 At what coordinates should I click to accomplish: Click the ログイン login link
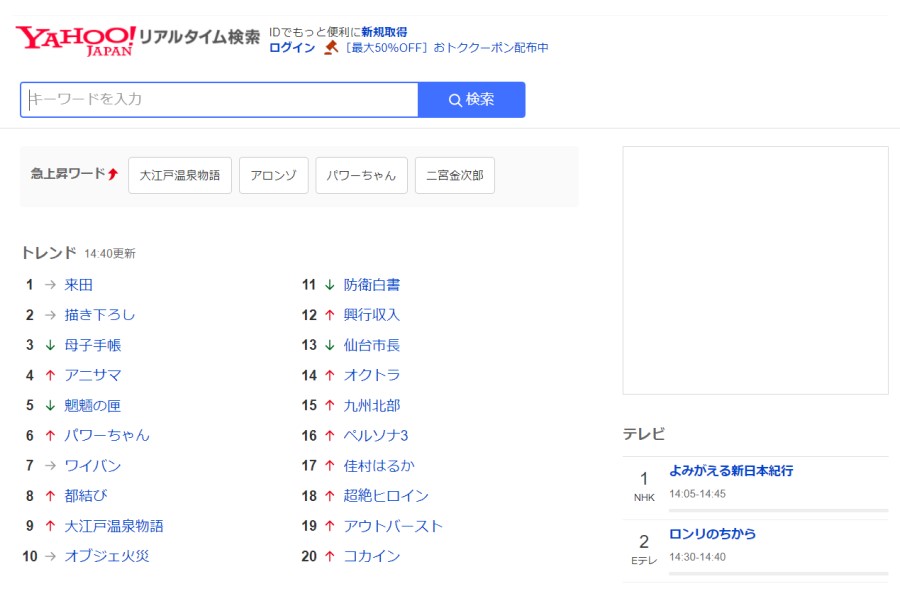click(292, 48)
